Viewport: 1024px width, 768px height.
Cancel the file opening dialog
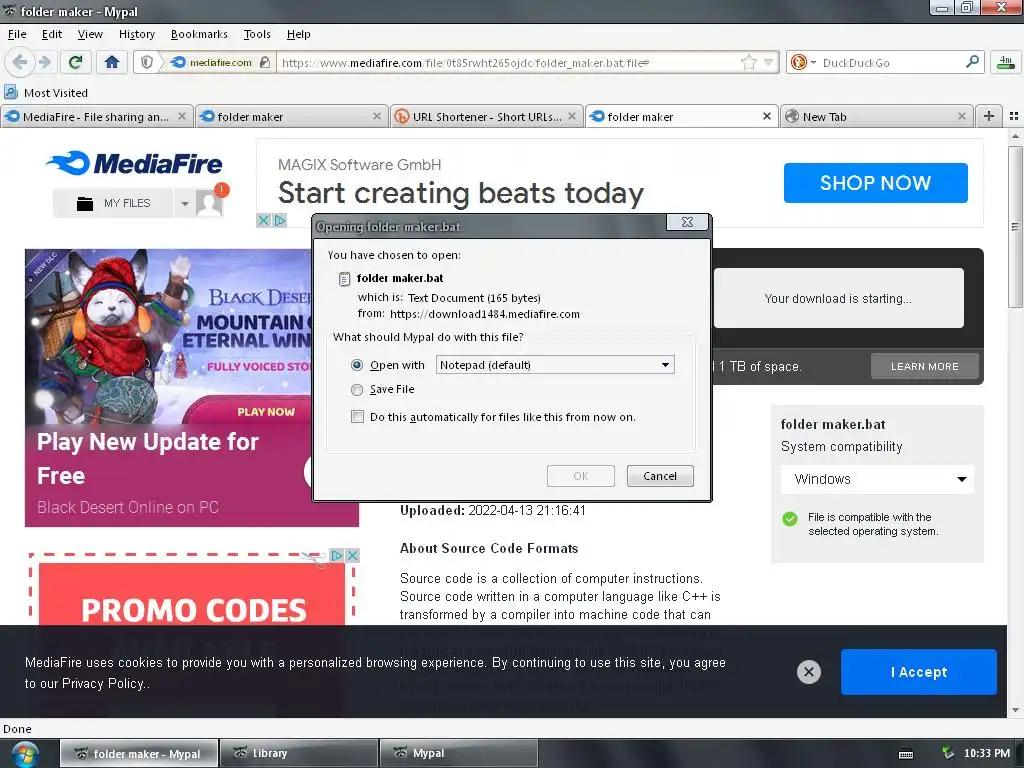click(660, 476)
